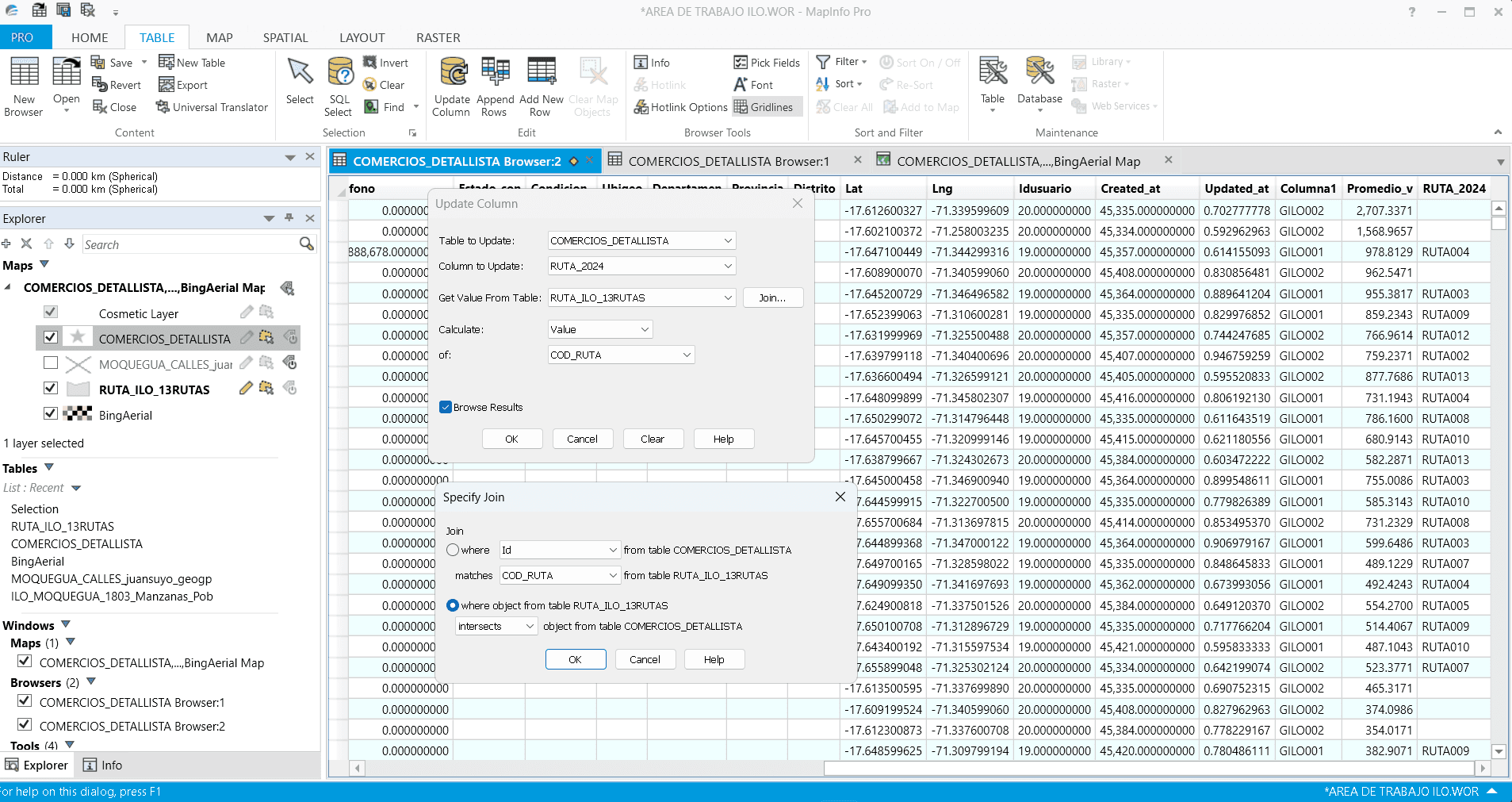Open the Database maintenance tool

[x=1039, y=84]
